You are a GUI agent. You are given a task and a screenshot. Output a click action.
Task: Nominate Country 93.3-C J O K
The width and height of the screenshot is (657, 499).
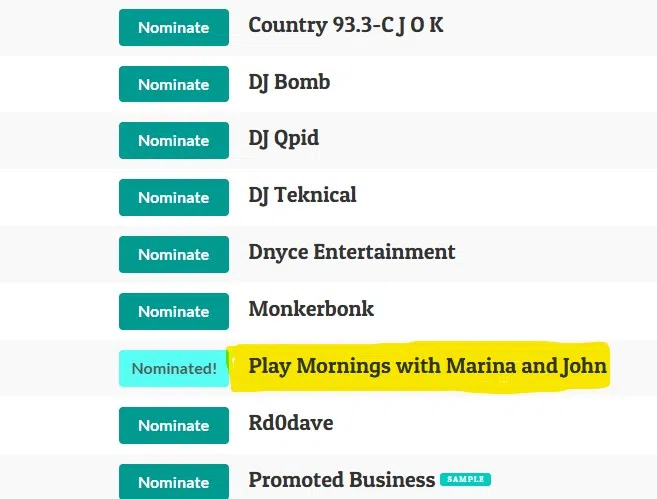click(173, 28)
